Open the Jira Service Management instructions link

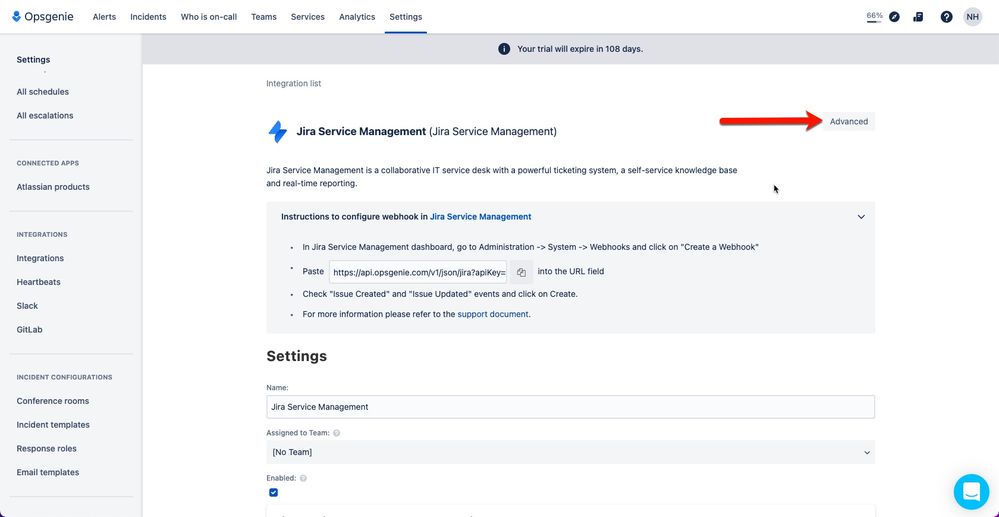point(480,217)
